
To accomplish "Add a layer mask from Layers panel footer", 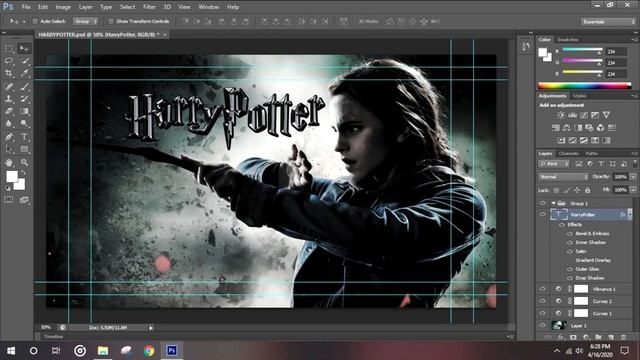I will tap(573, 337).
